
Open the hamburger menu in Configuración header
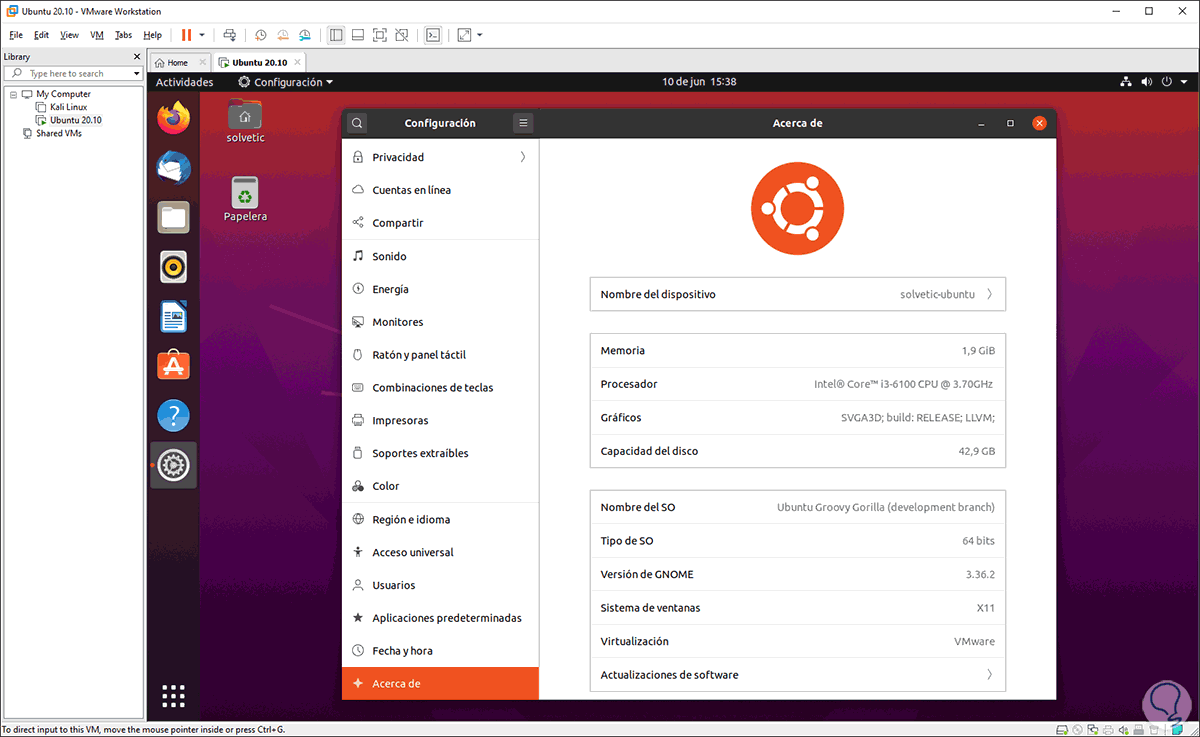pyautogui.click(x=523, y=123)
